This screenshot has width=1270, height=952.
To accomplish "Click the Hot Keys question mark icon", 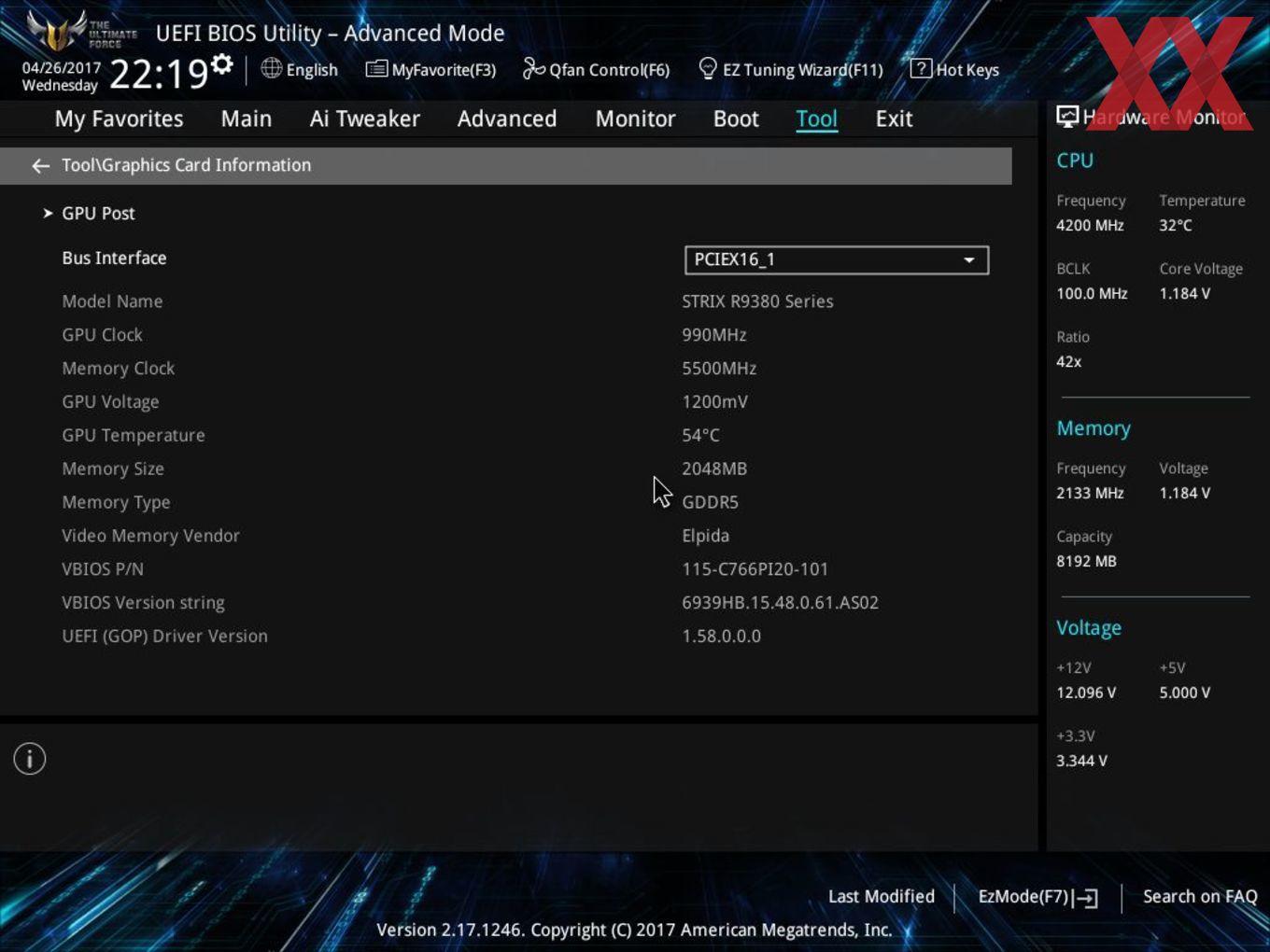I will pyautogui.click(x=921, y=68).
